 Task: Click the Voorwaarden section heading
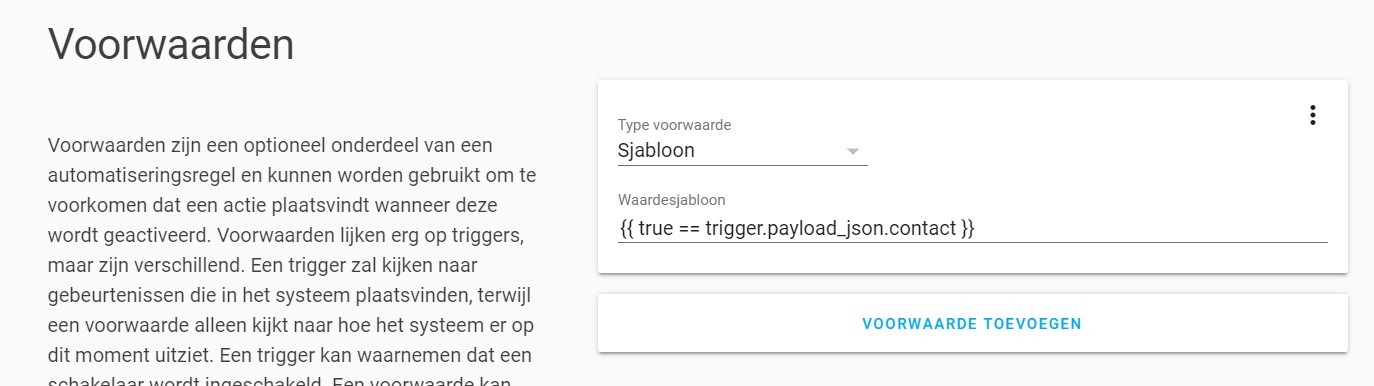pyautogui.click(x=171, y=45)
